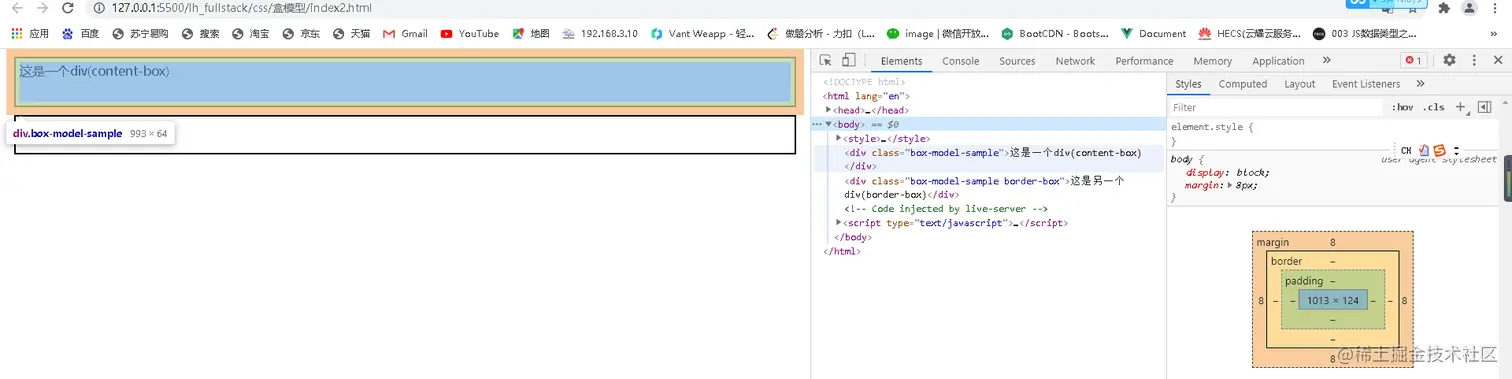
Task: Toggle the .cls class editor
Action: click(x=1434, y=107)
